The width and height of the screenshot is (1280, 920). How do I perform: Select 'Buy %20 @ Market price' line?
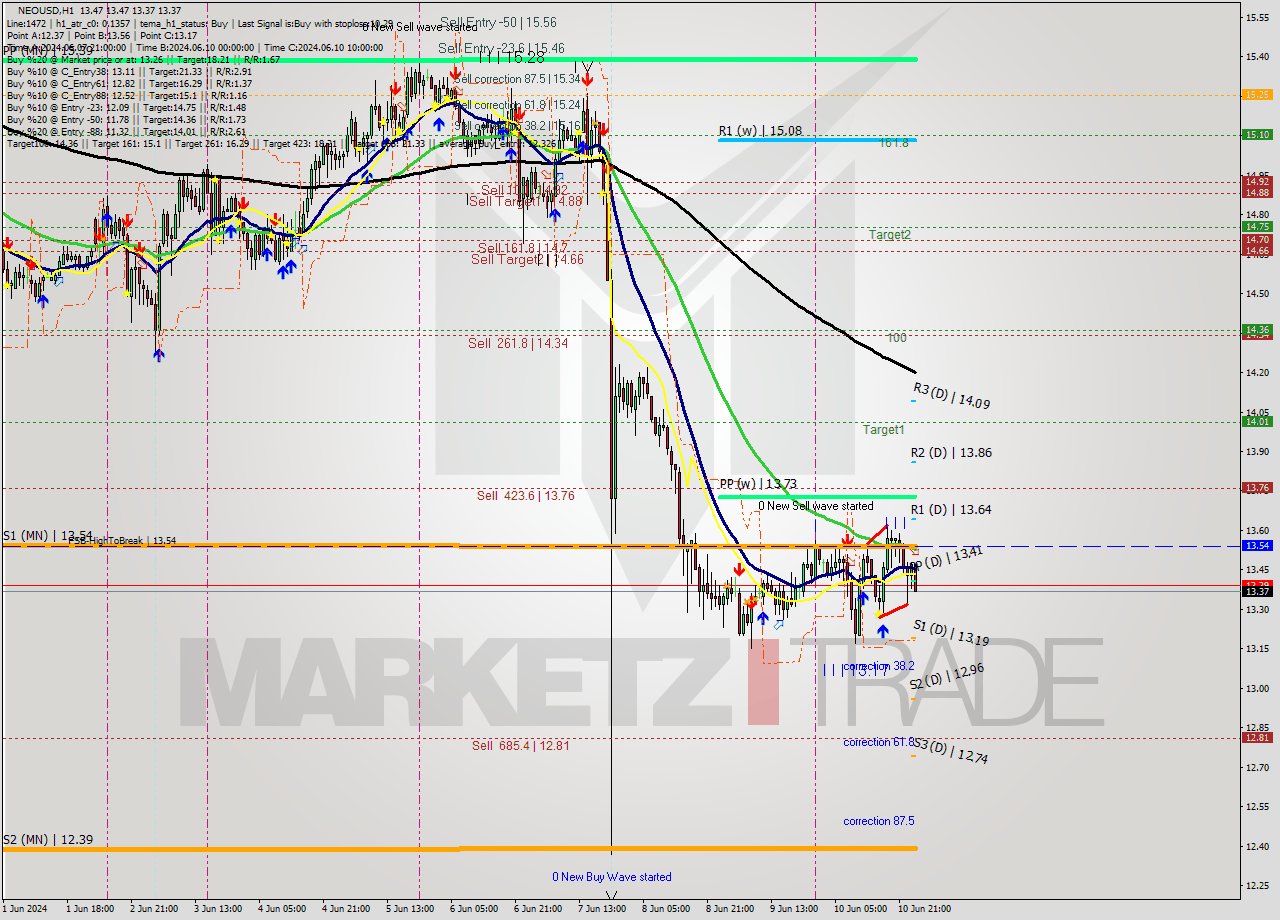click(x=143, y=59)
